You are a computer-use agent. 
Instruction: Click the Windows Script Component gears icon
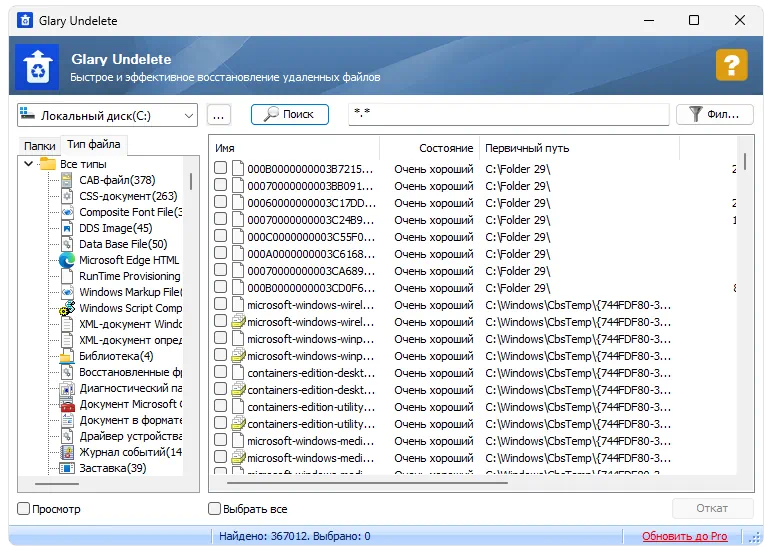point(67,308)
